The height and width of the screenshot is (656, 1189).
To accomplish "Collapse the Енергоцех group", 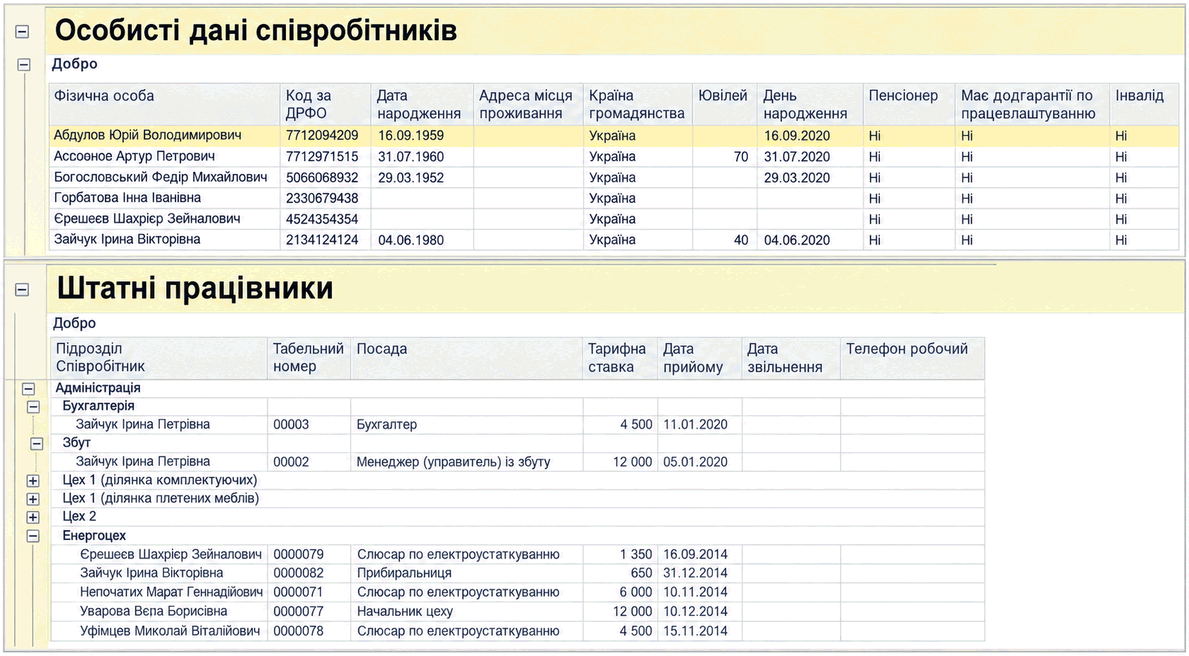I will [x=33, y=535].
